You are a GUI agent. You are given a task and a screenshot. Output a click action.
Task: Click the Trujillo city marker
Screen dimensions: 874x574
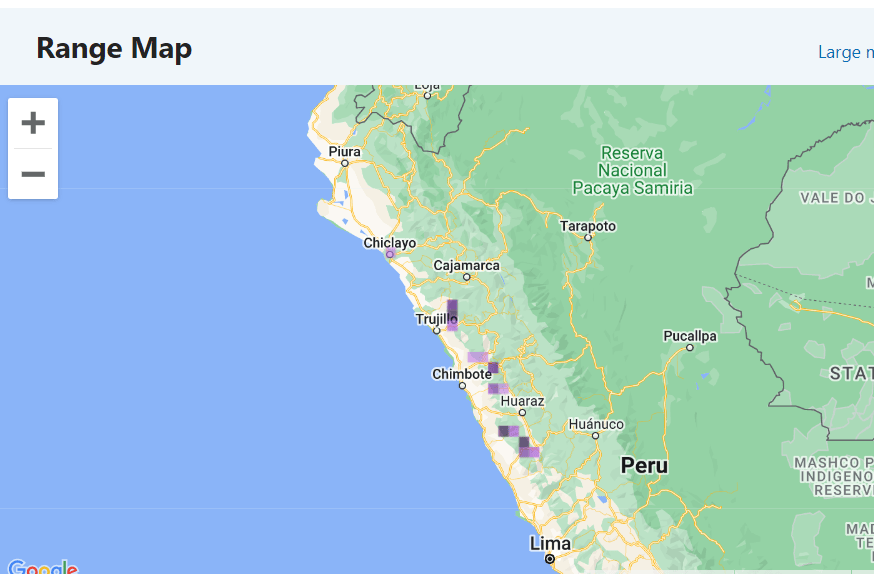pyautogui.click(x=436, y=330)
